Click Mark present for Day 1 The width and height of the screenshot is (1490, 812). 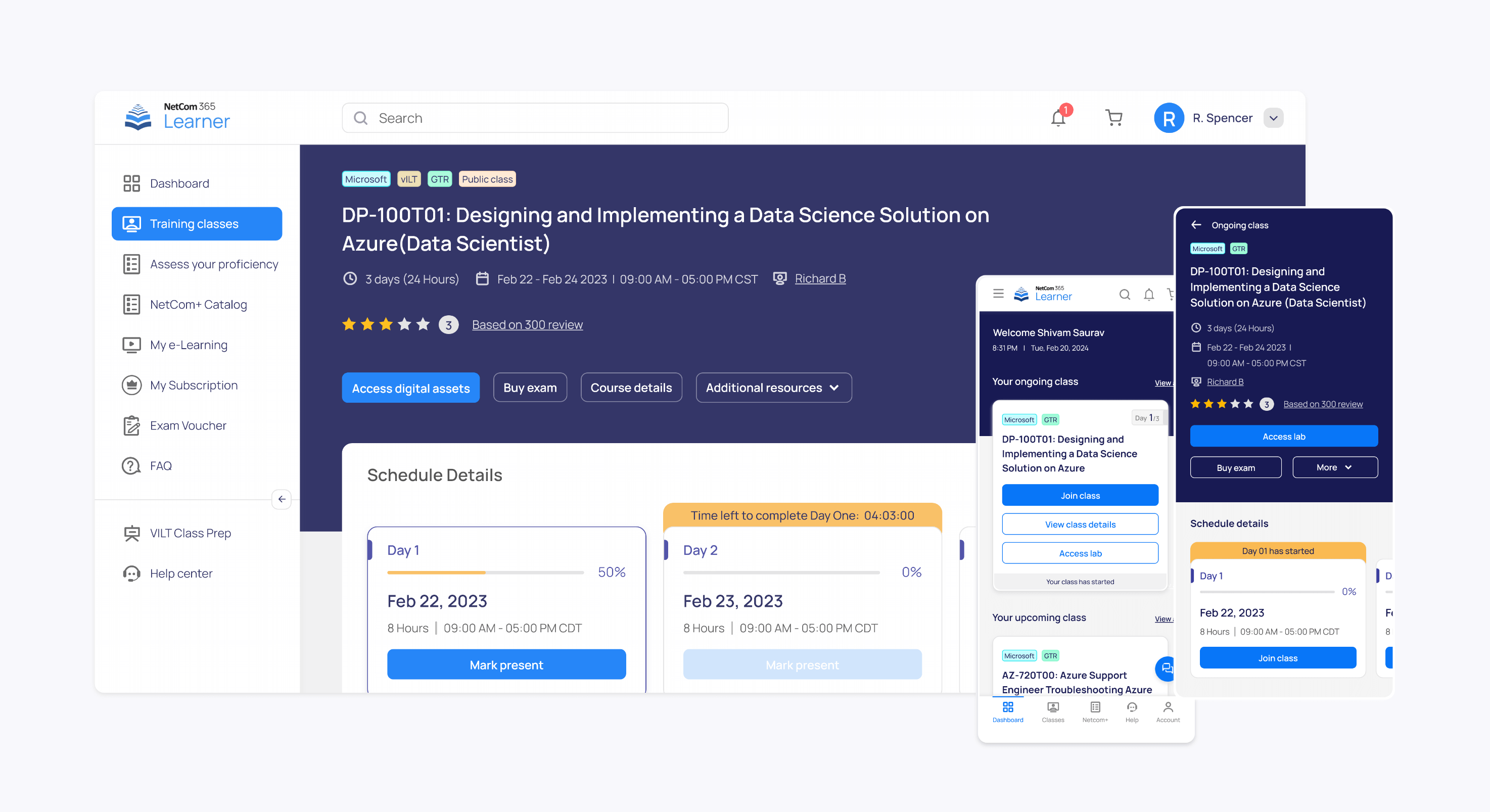[506, 664]
